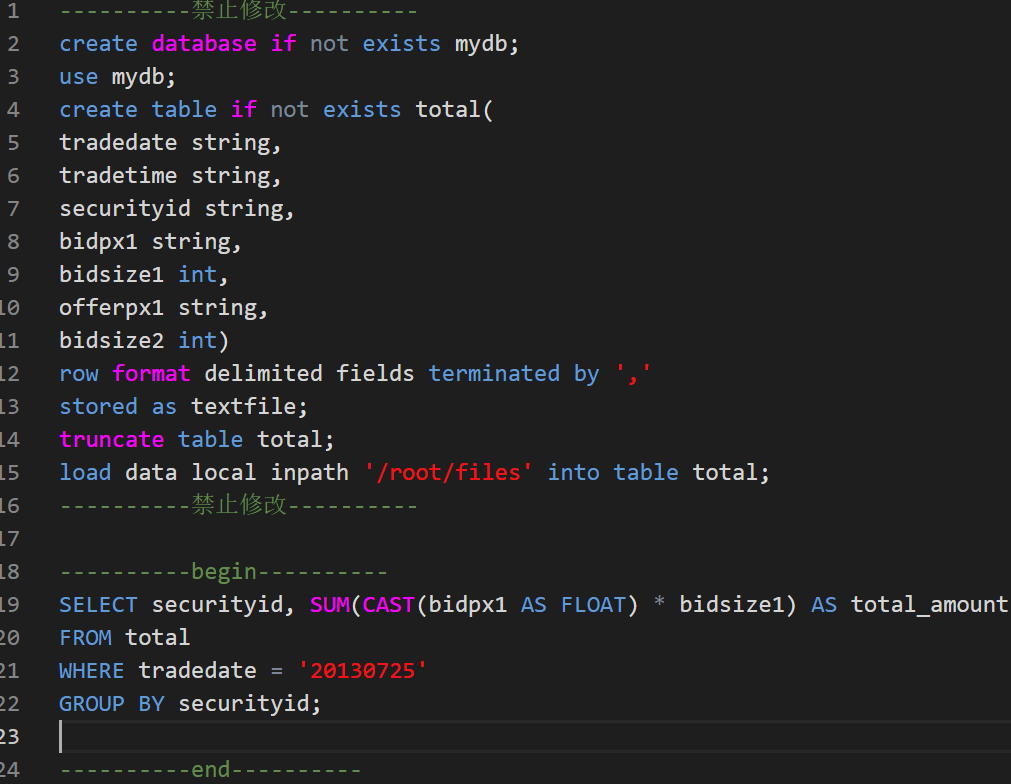Click the 'offerpx1 string,' line
Screen dimensions: 1011x784
164,308
